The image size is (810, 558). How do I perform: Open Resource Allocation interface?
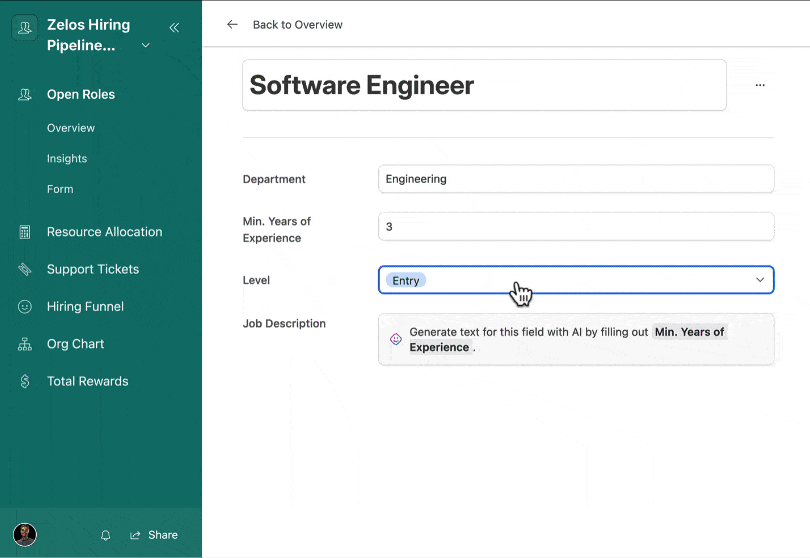104,232
